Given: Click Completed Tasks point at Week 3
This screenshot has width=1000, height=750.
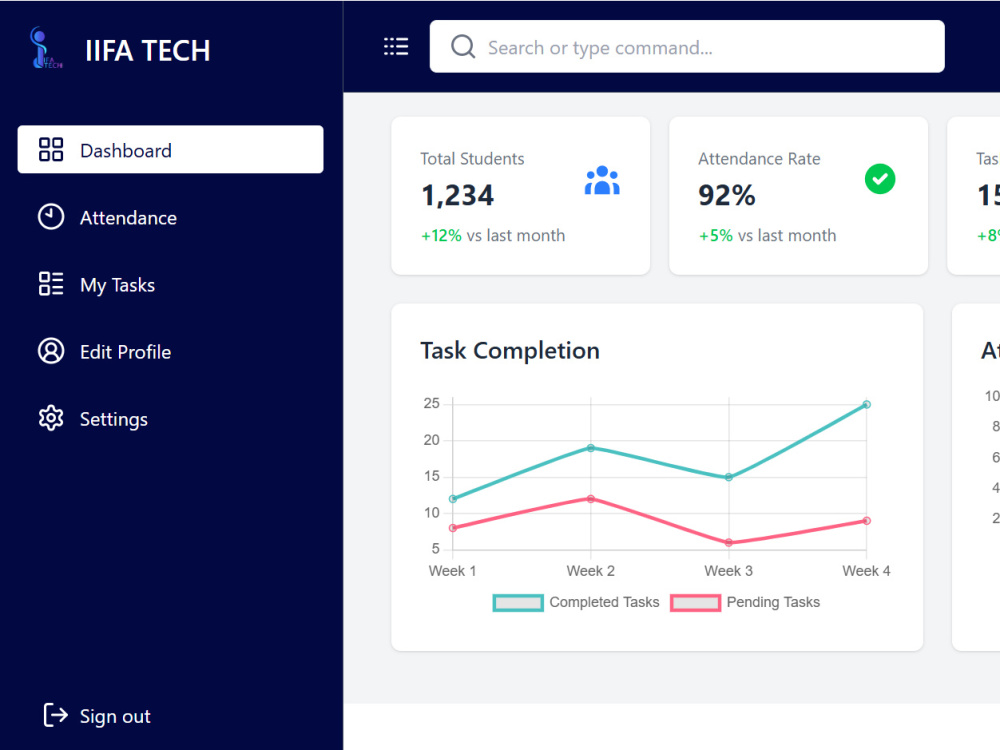Looking at the screenshot, I should (729, 477).
